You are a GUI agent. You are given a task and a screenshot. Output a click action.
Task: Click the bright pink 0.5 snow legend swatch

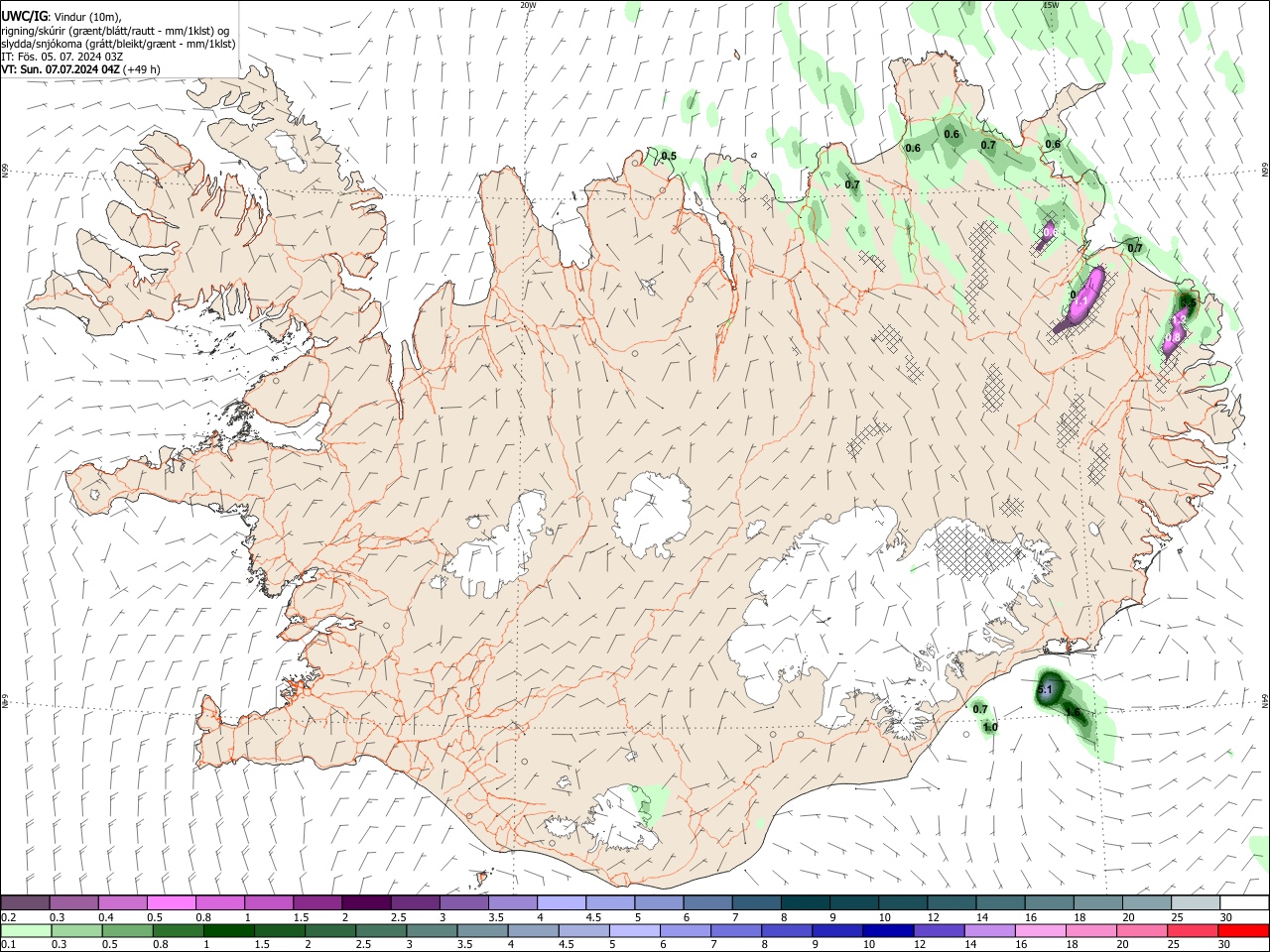pyautogui.click(x=171, y=902)
